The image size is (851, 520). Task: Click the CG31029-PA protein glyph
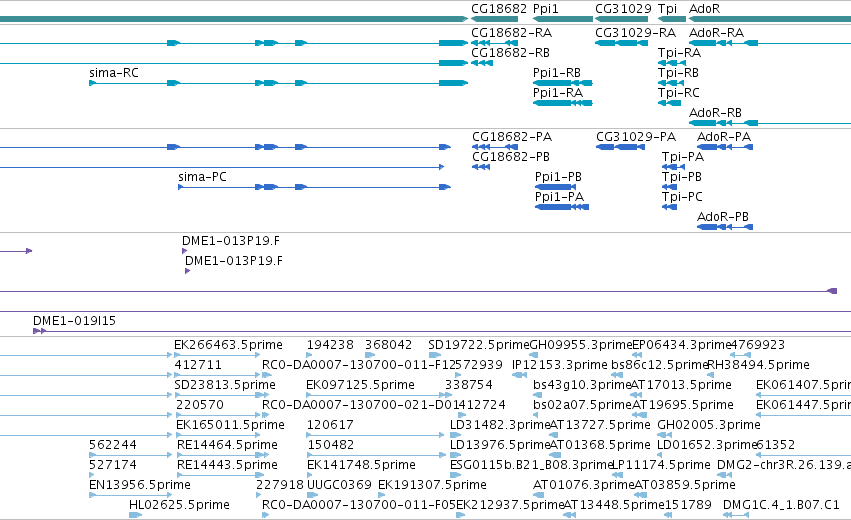click(x=620, y=147)
